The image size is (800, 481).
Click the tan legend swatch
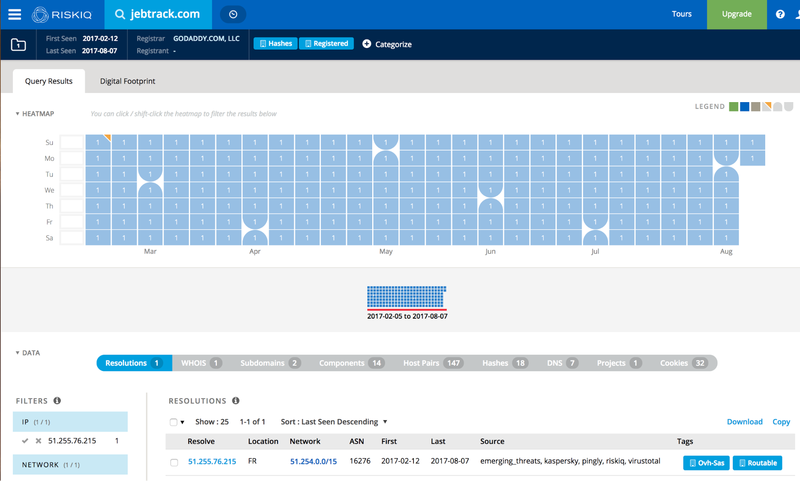click(x=756, y=107)
